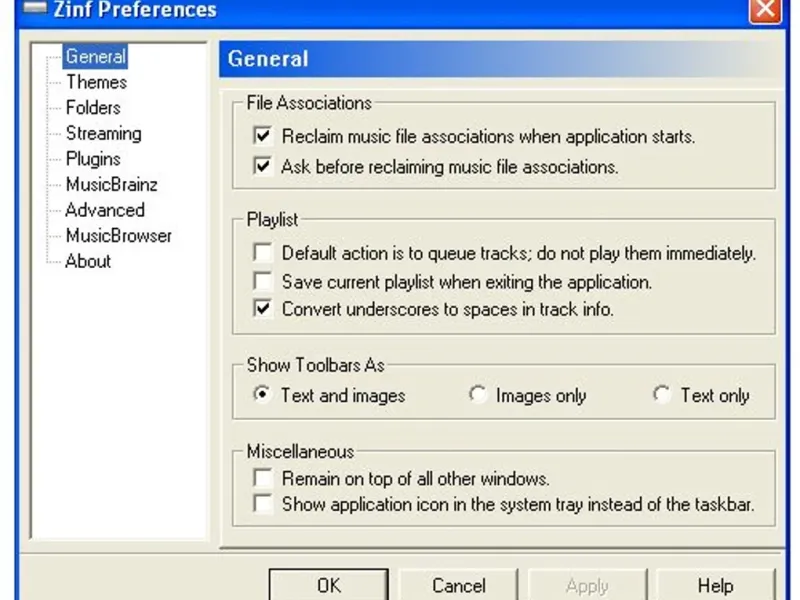
Task: Choose Text only for toolbars
Action: pyautogui.click(x=662, y=395)
